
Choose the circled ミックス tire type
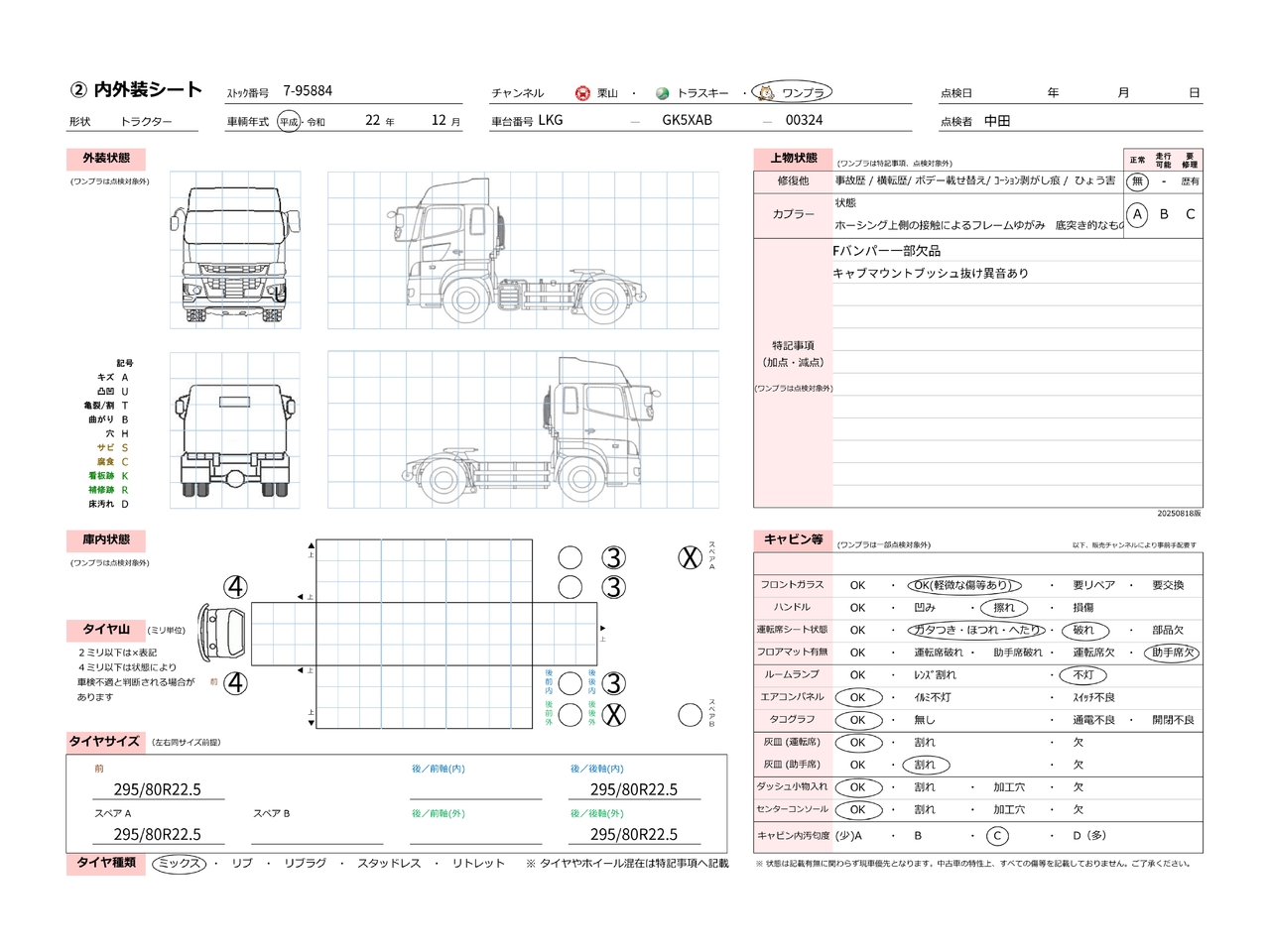(180, 864)
